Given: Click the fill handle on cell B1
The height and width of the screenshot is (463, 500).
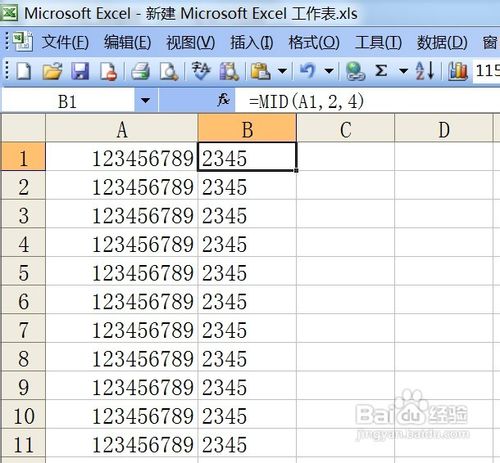Looking at the screenshot, I should [296, 170].
